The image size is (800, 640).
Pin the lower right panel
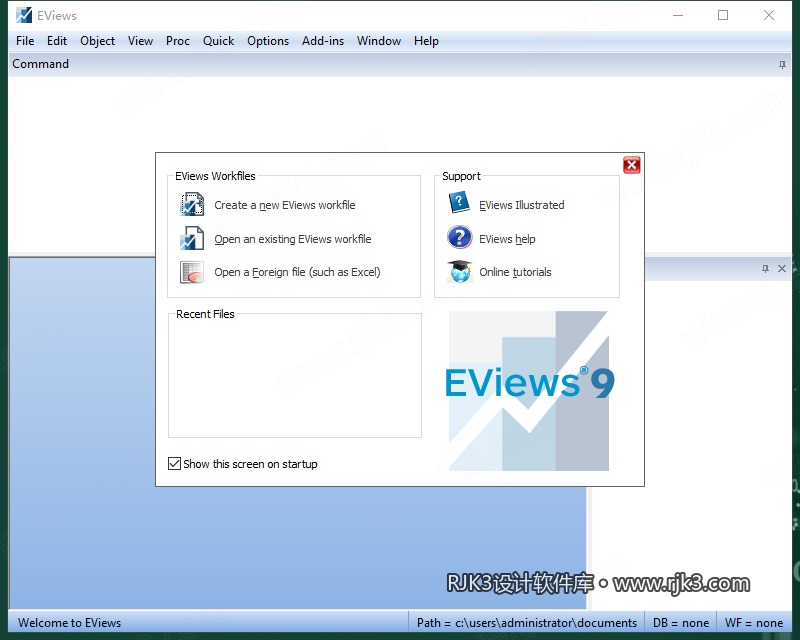tap(765, 268)
